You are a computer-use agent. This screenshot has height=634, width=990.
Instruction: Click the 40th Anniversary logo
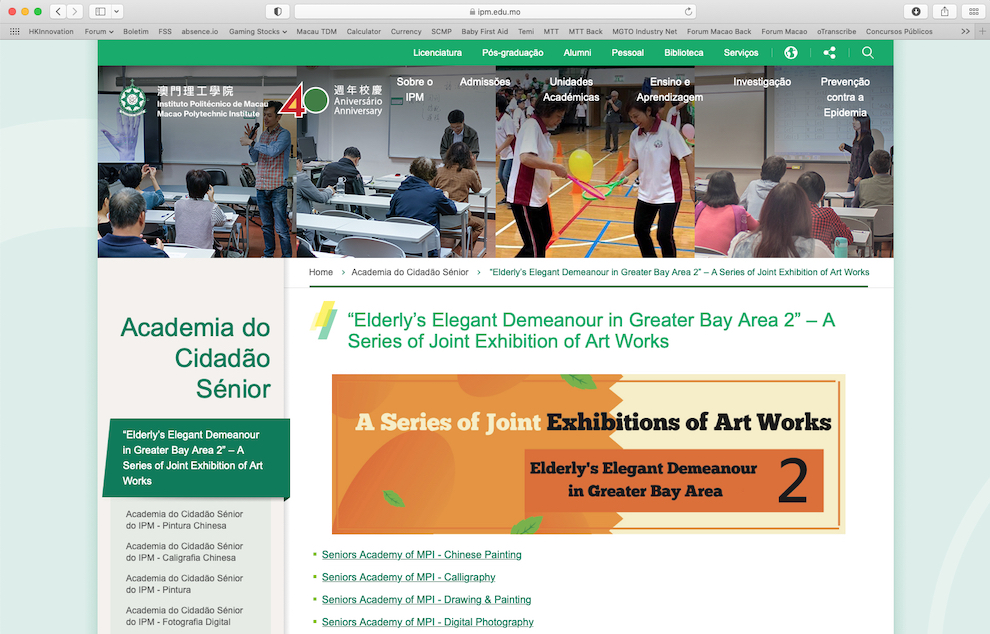pos(330,100)
